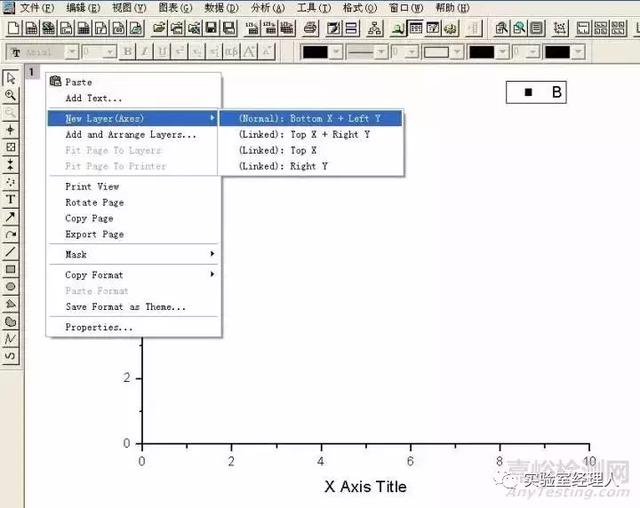Open the line style dropdown
The image size is (640, 508).
[381, 52]
